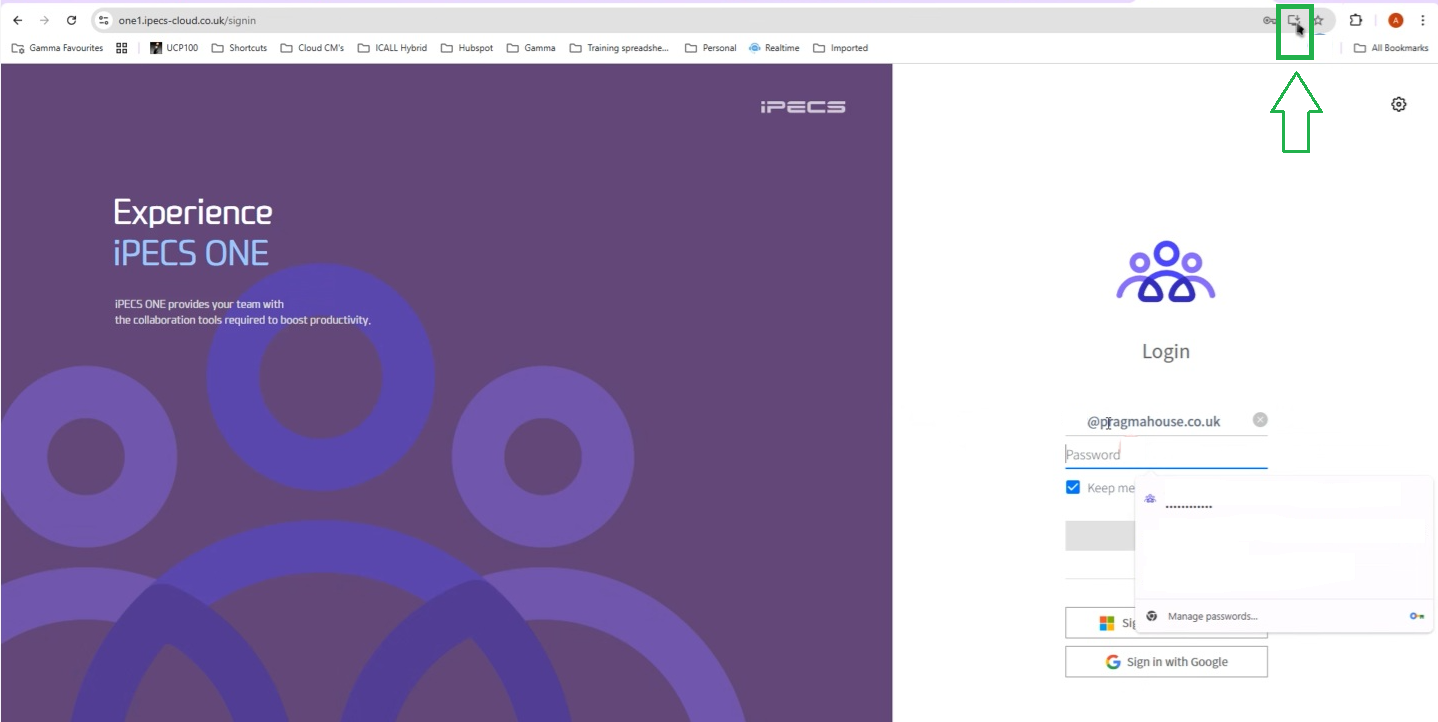Click the "iPECS ONE provides your team with" line
Viewport: 1438px width, 722px height.
click(200, 304)
